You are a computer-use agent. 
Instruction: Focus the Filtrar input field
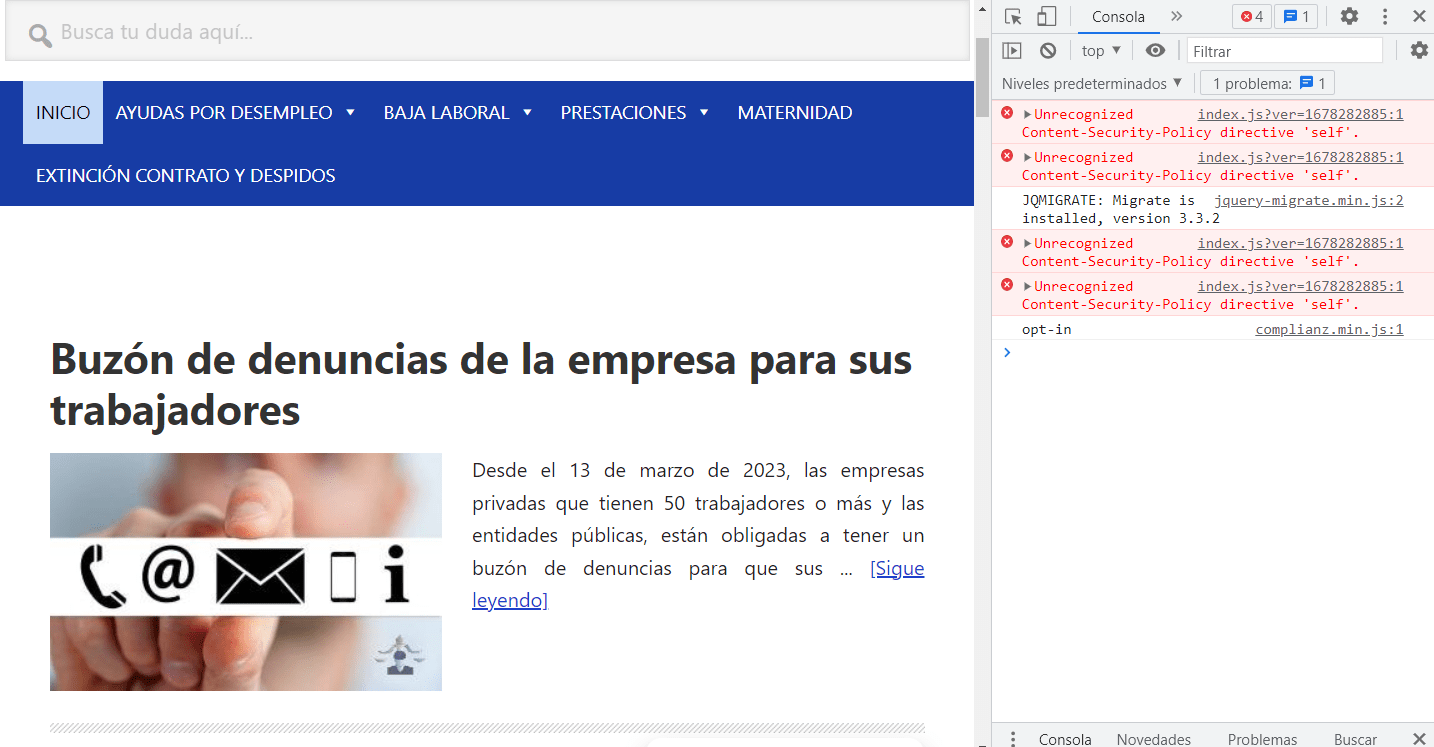[1285, 51]
